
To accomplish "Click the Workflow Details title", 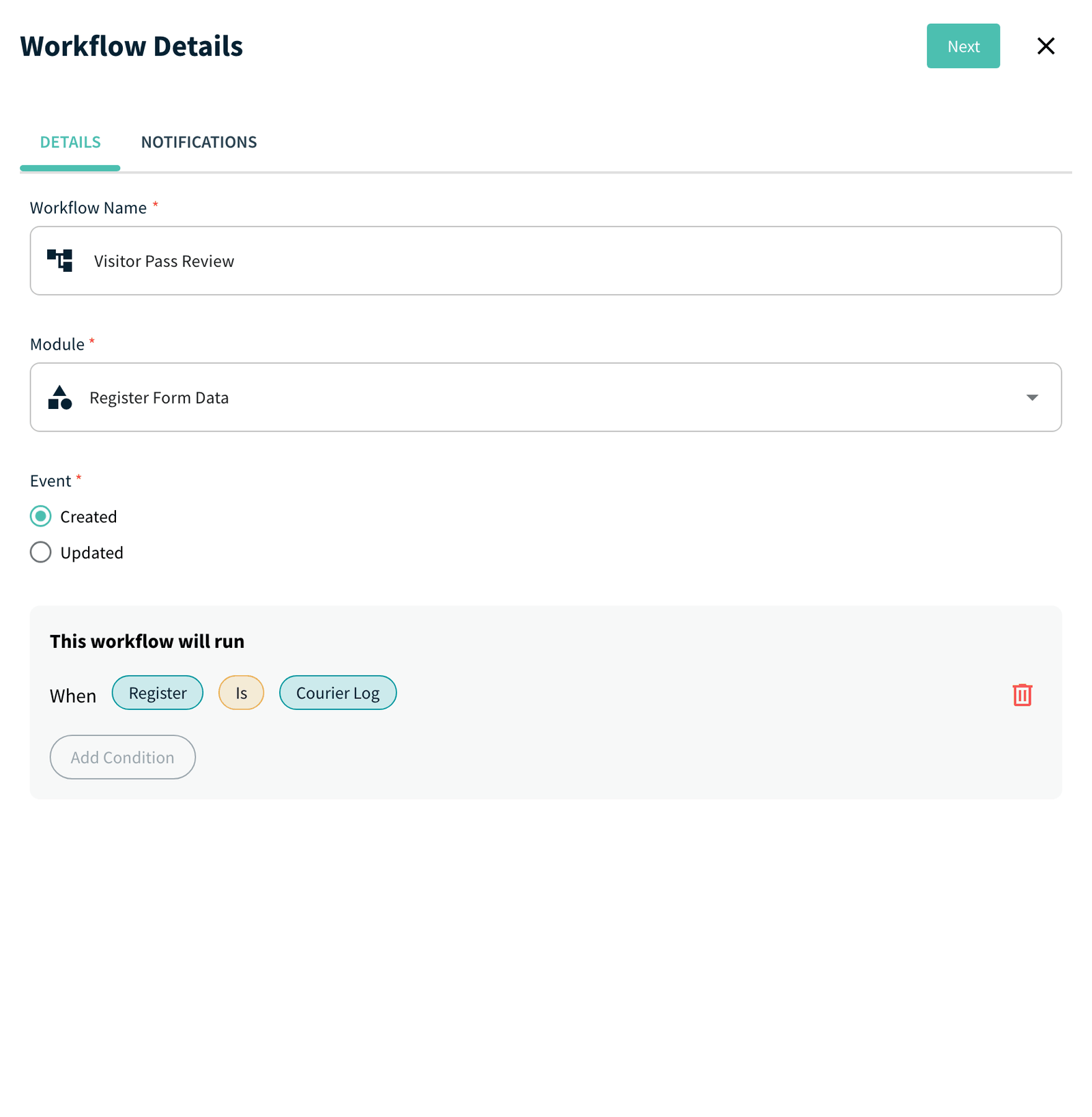I will 132,46.
